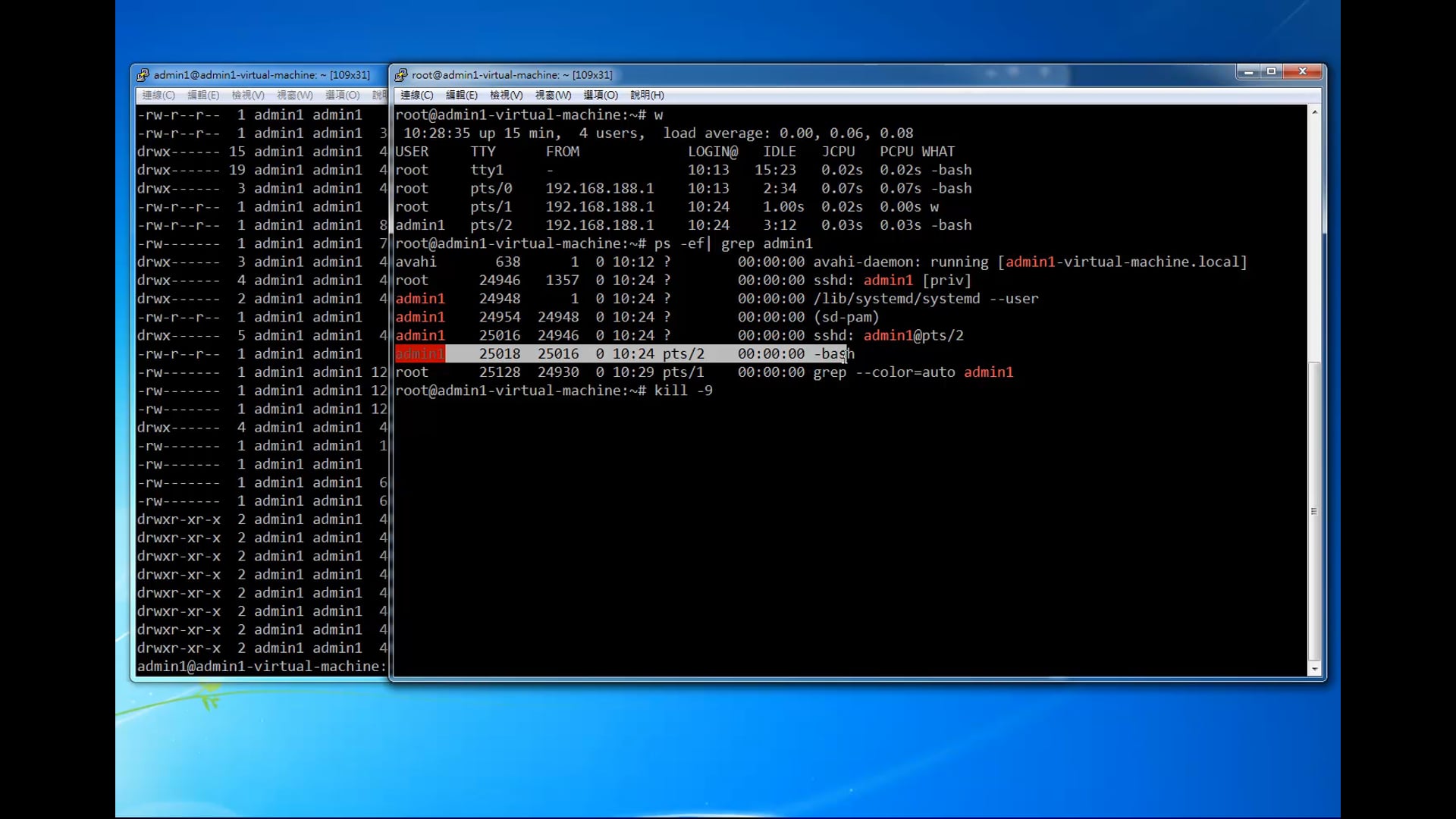The height and width of the screenshot is (819, 1456).
Task: Click the admin1 window title bar
Action: [262, 75]
